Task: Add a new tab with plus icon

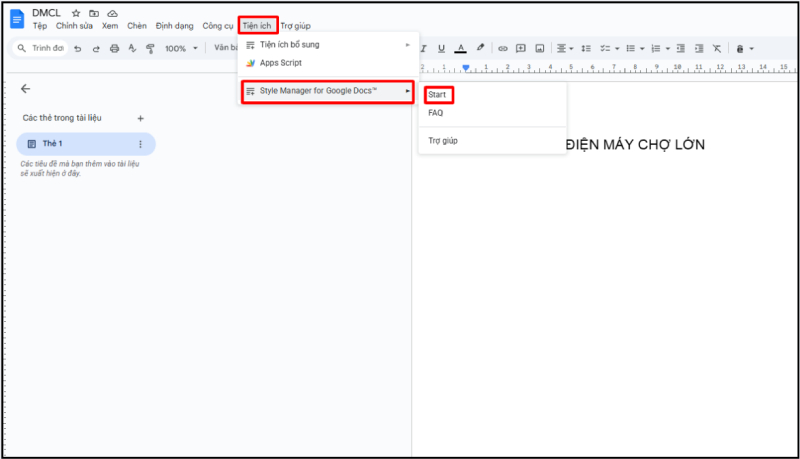Action: coord(140,118)
